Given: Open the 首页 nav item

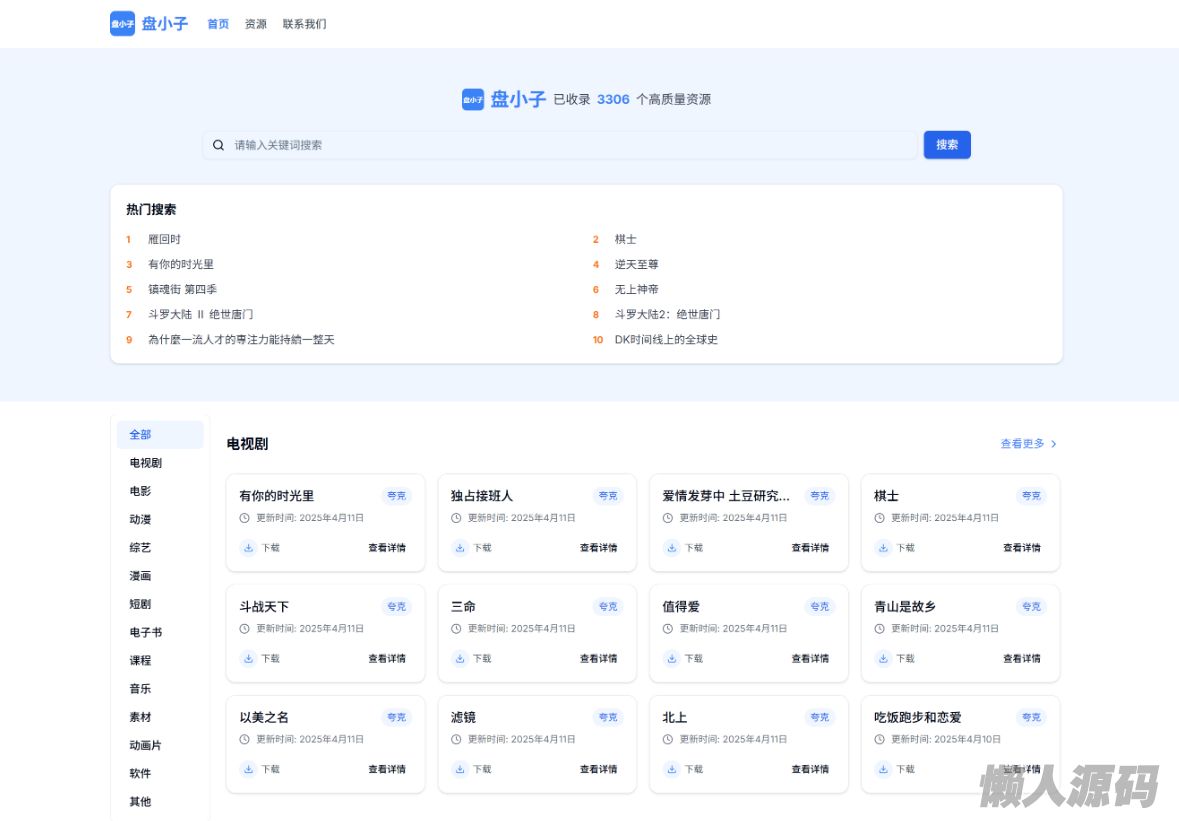Looking at the screenshot, I should 218,24.
